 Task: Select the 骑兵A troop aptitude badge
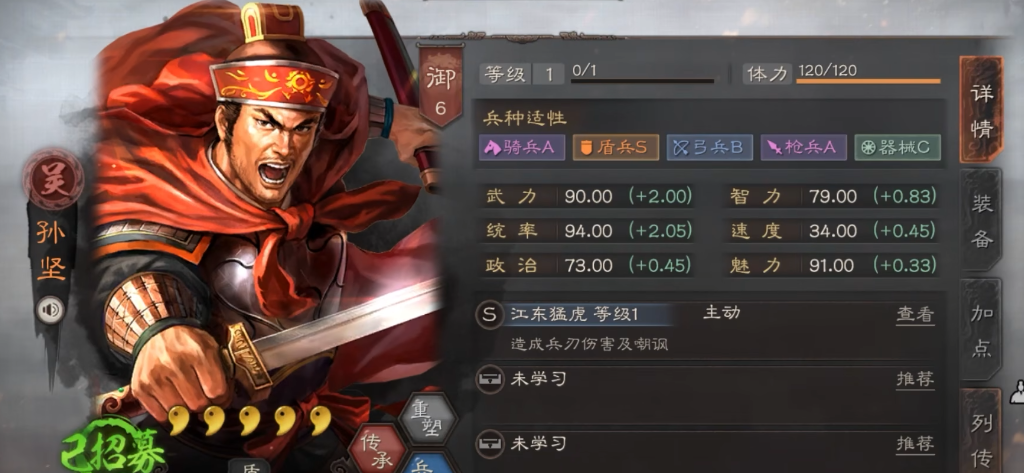click(521, 148)
